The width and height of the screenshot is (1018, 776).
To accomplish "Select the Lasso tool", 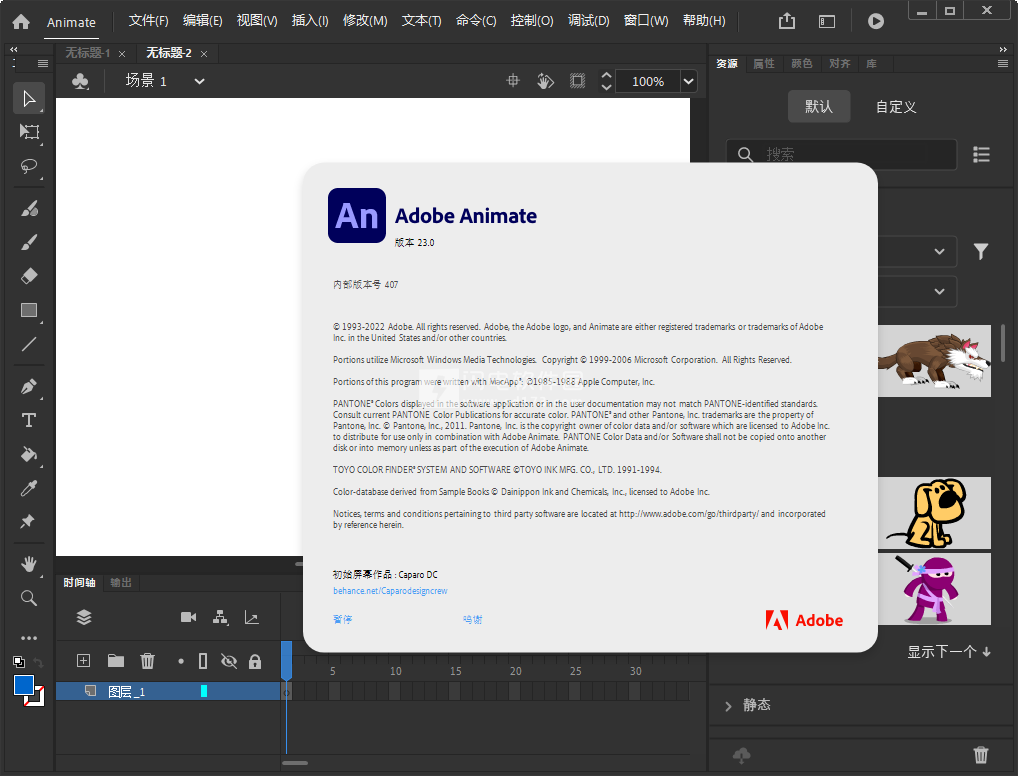I will (x=29, y=166).
